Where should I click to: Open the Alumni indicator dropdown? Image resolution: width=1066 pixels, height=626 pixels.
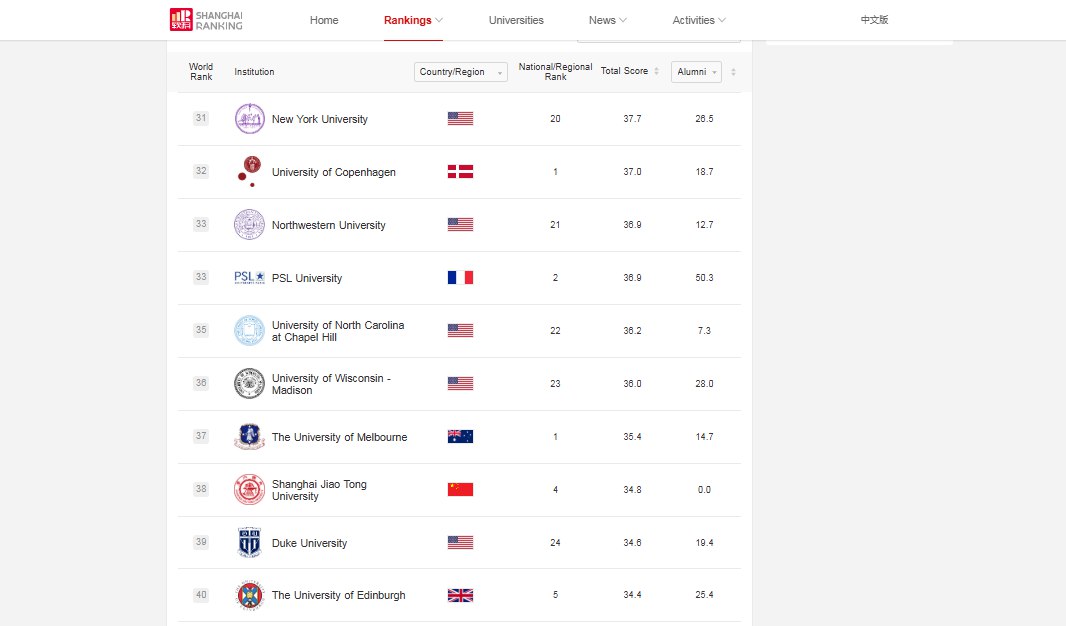(696, 72)
